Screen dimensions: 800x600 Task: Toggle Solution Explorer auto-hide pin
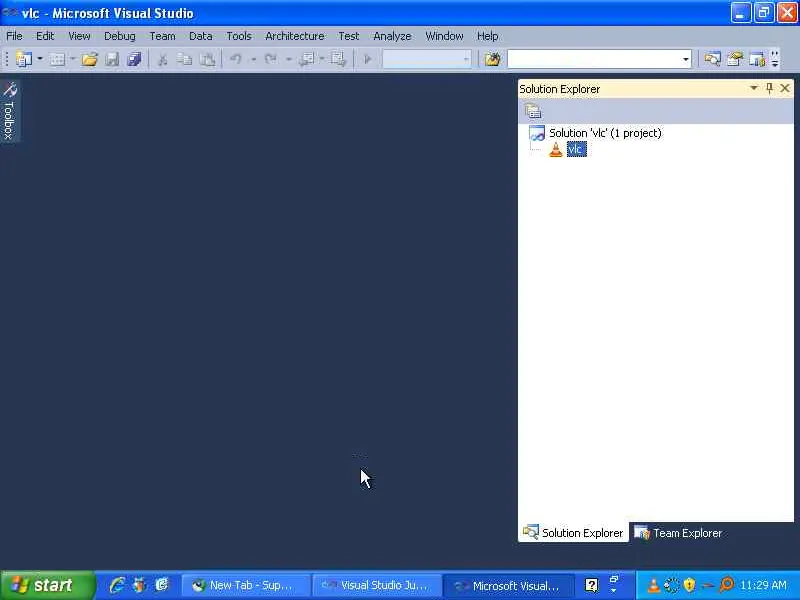point(769,88)
